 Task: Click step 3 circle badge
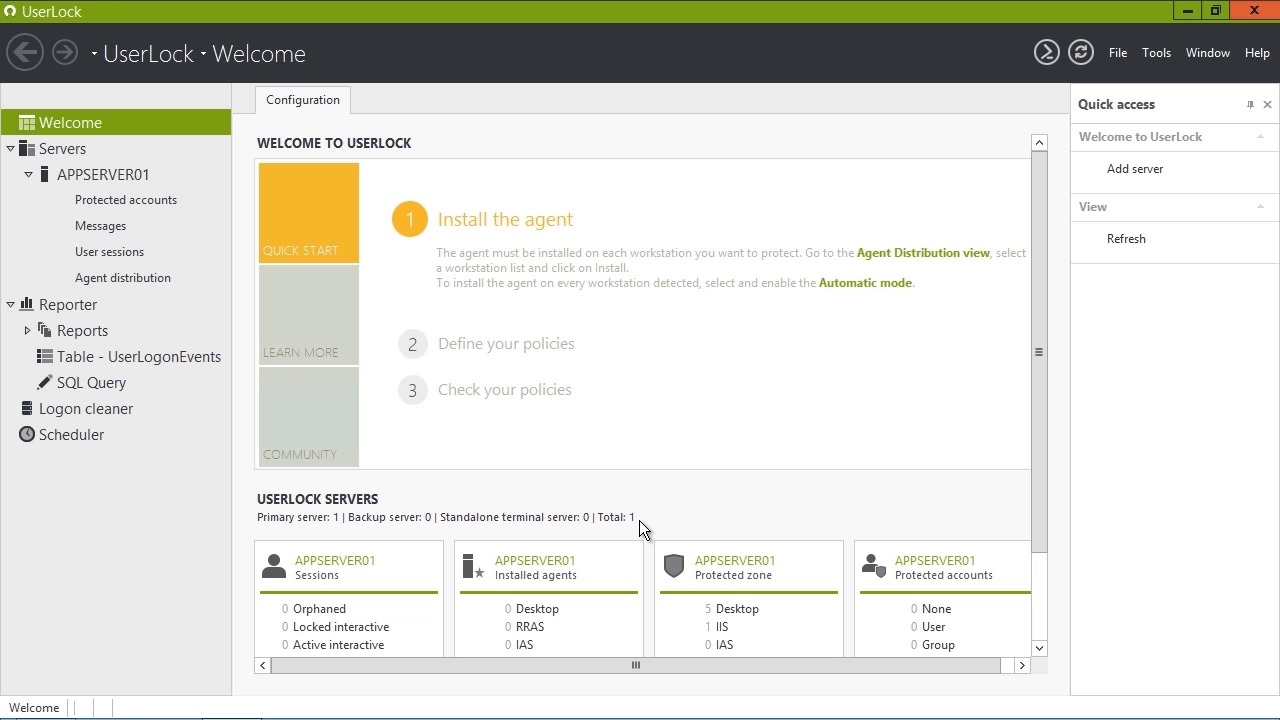[412, 390]
